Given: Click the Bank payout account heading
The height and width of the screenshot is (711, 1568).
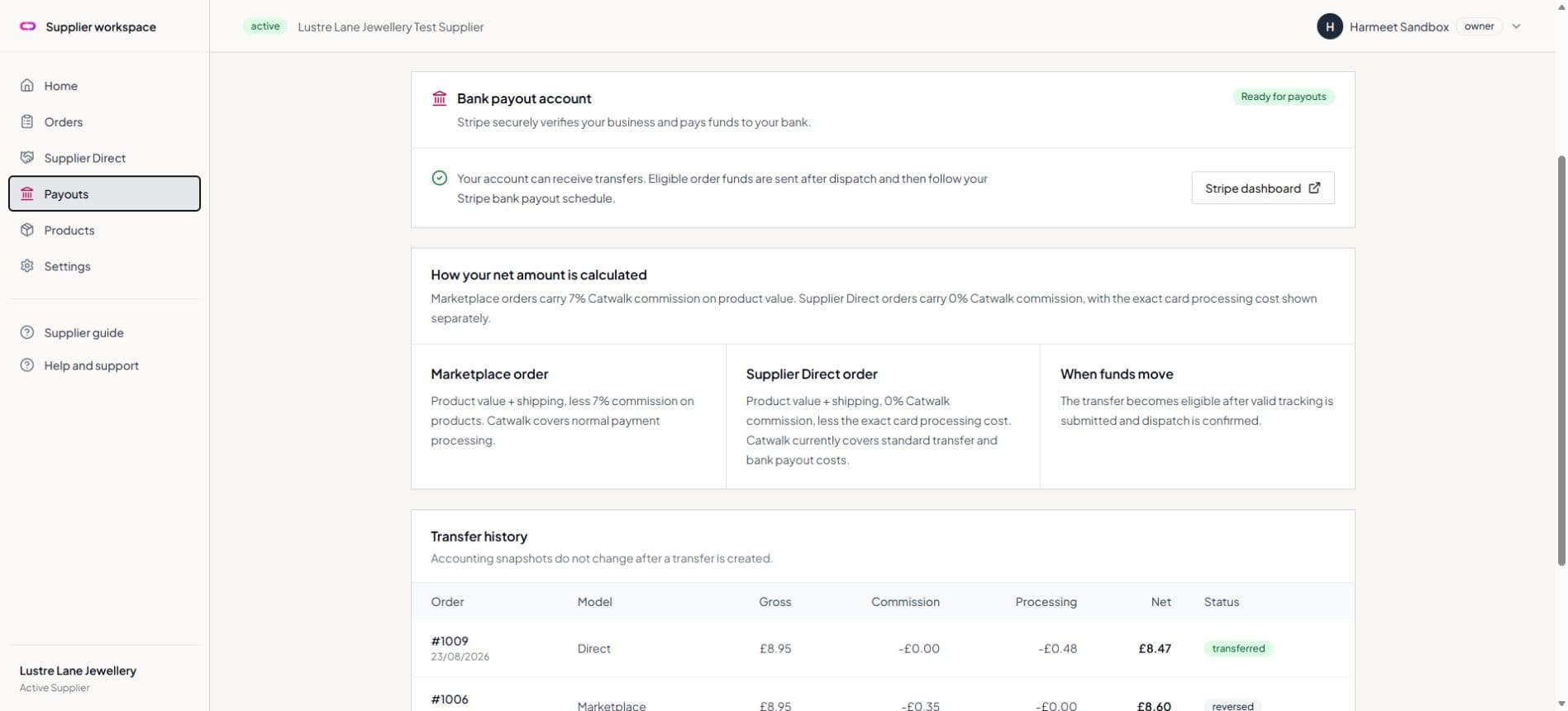Looking at the screenshot, I should (524, 98).
